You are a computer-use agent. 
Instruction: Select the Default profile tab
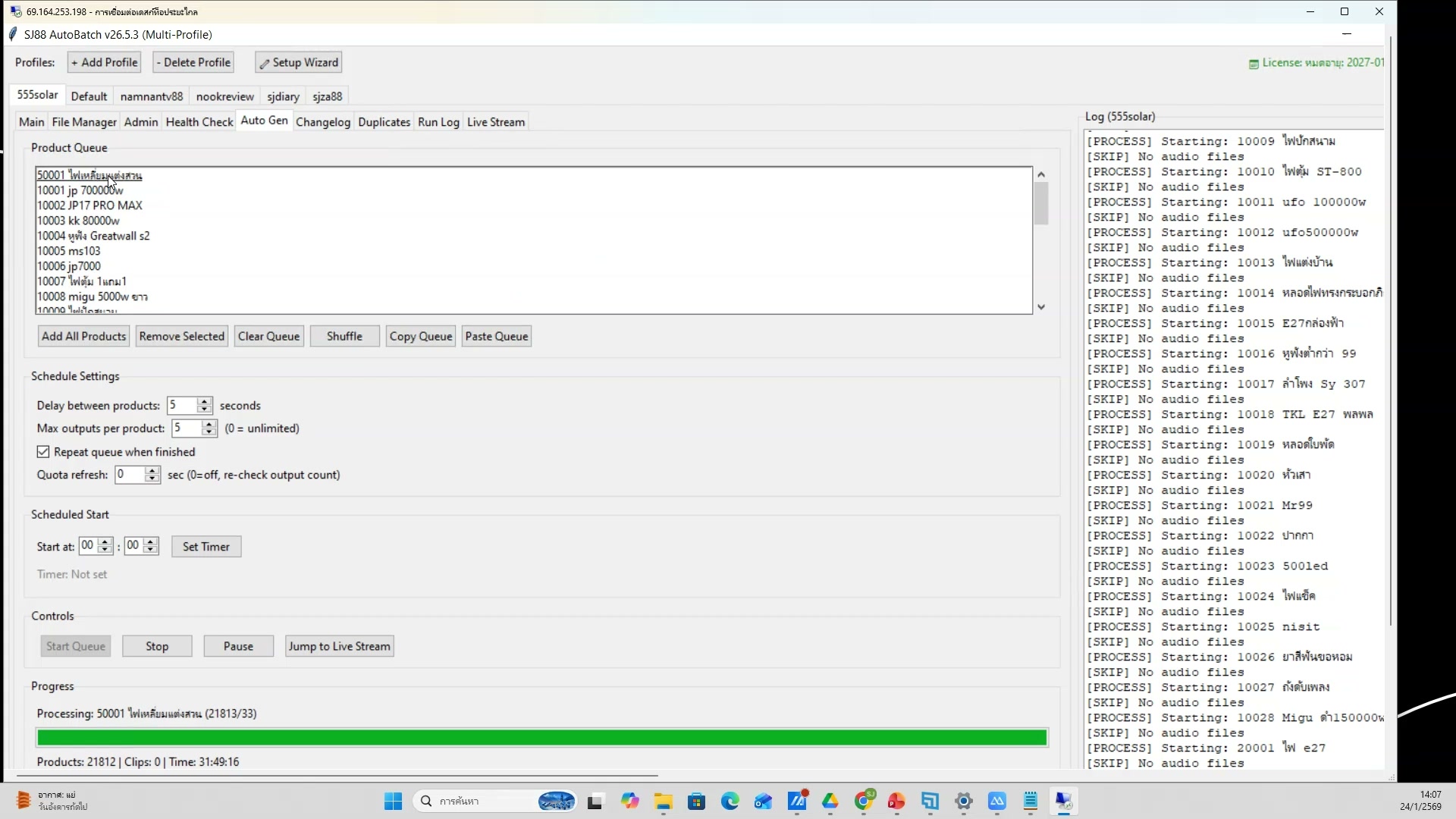tap(89, 96)
